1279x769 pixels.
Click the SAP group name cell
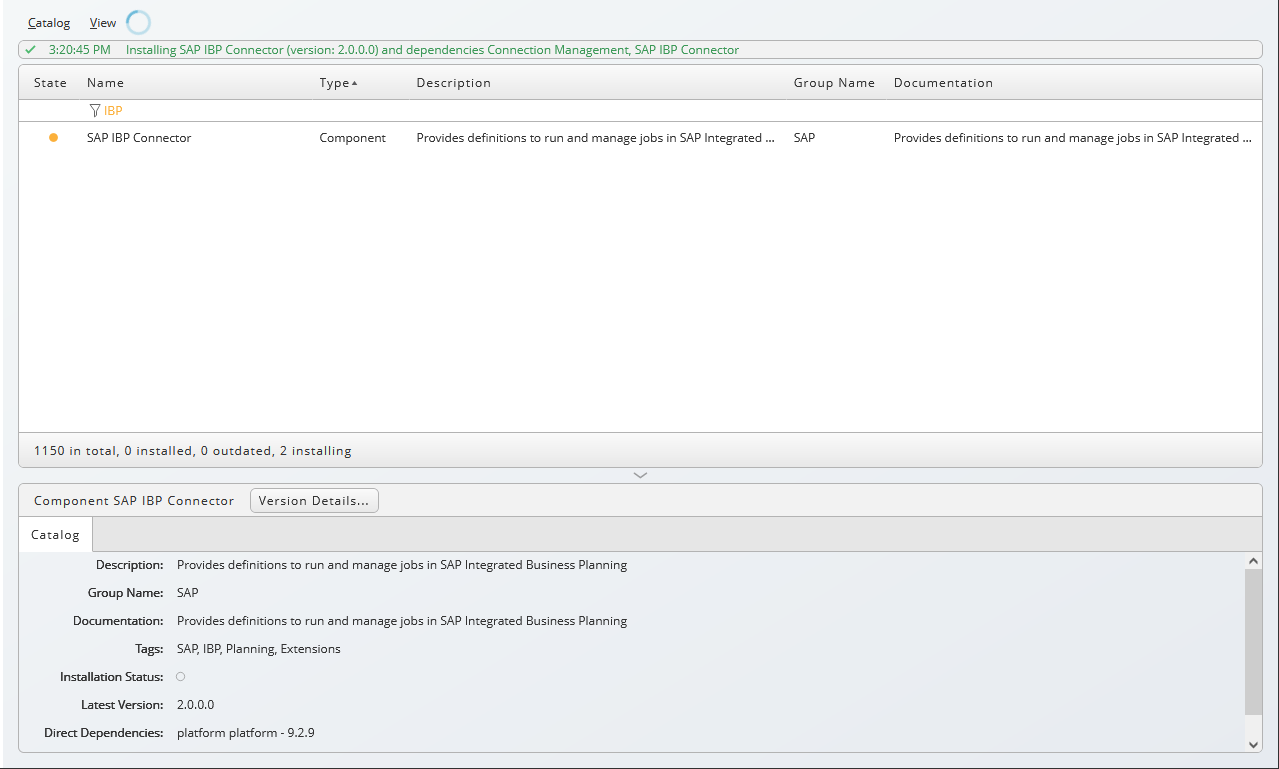coord(804,138)
